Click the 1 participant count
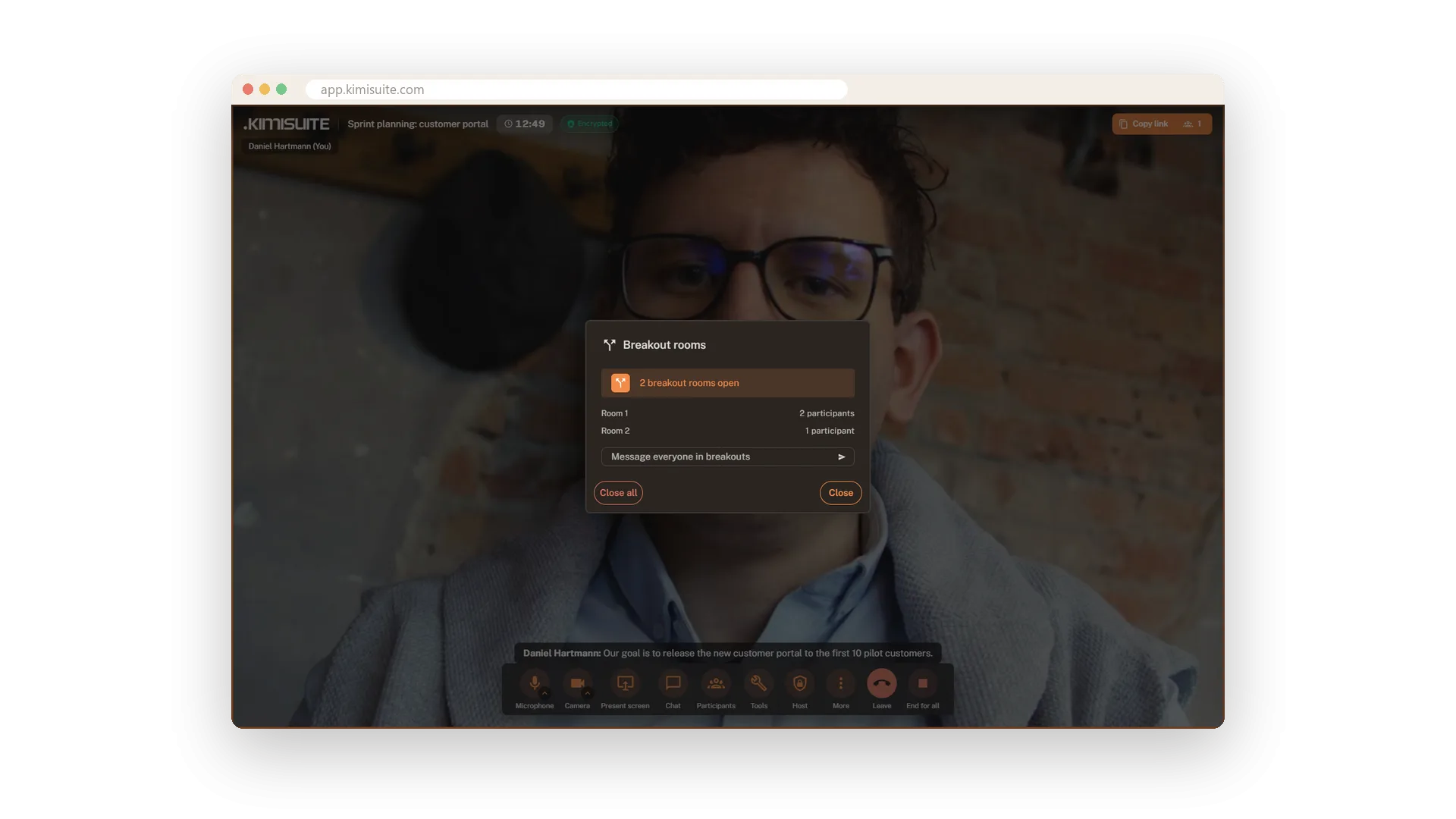This screenshot has height=819, width=1456. (830, 431)
